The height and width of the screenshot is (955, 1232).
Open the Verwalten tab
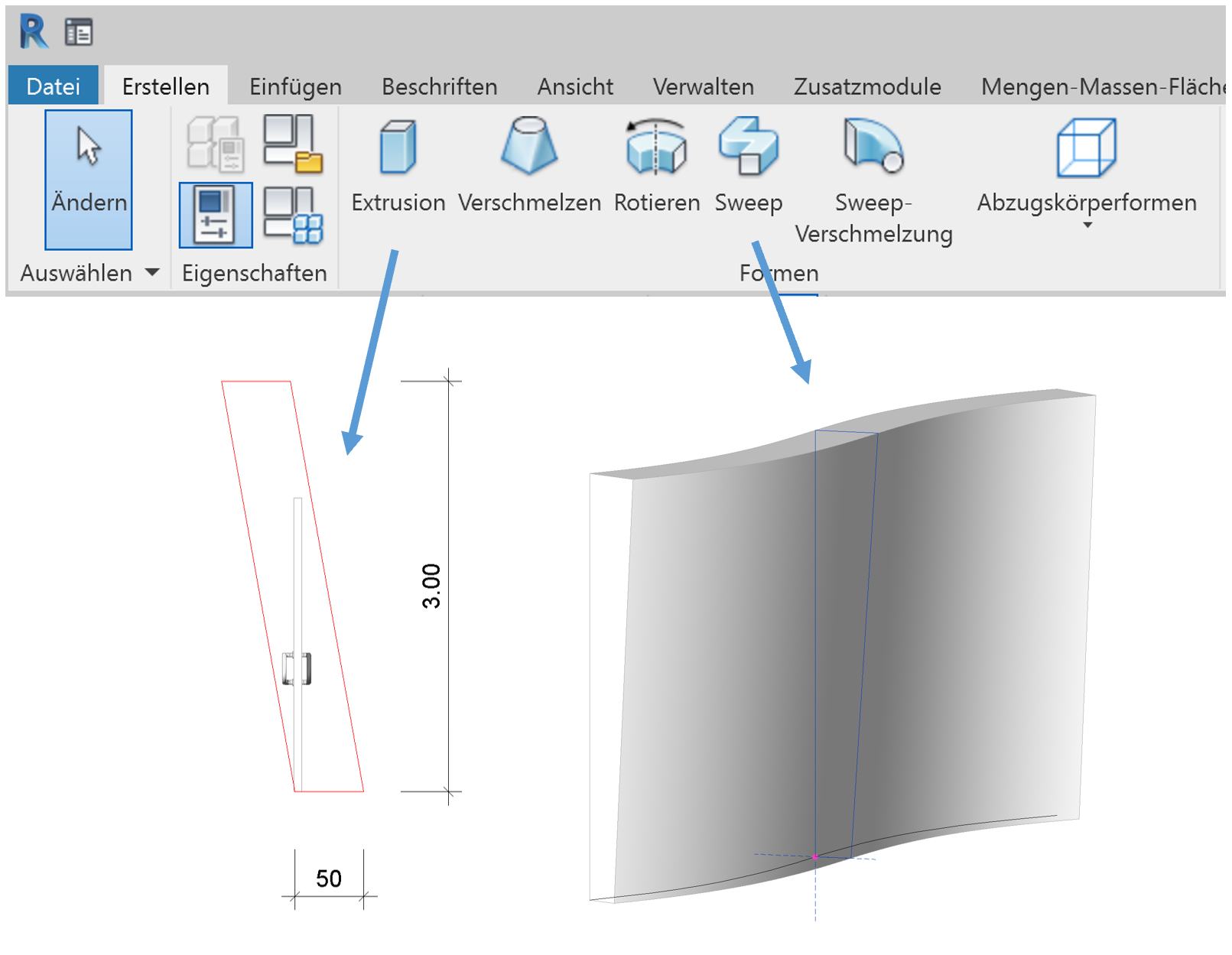pos(704,86)
